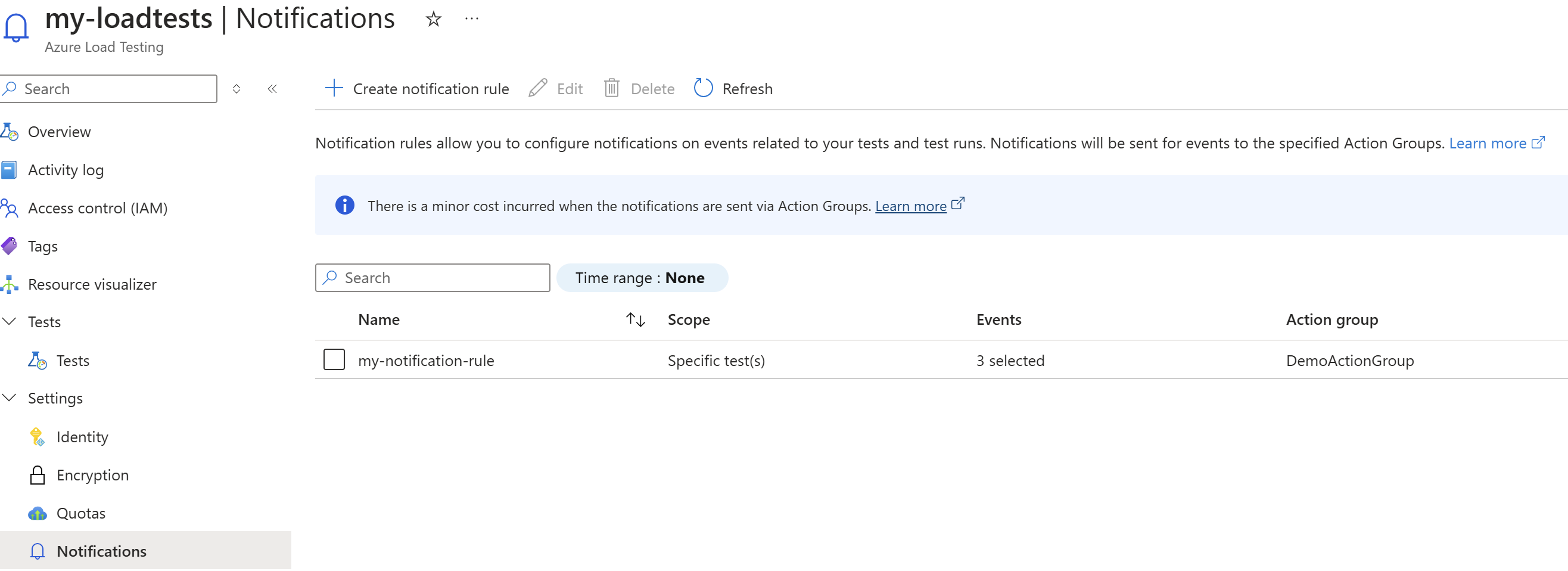The height and width of the screenshot is (571, 1568).
Task: Click external link icon beside top Learn more
Action: (x=1538, y=142)
